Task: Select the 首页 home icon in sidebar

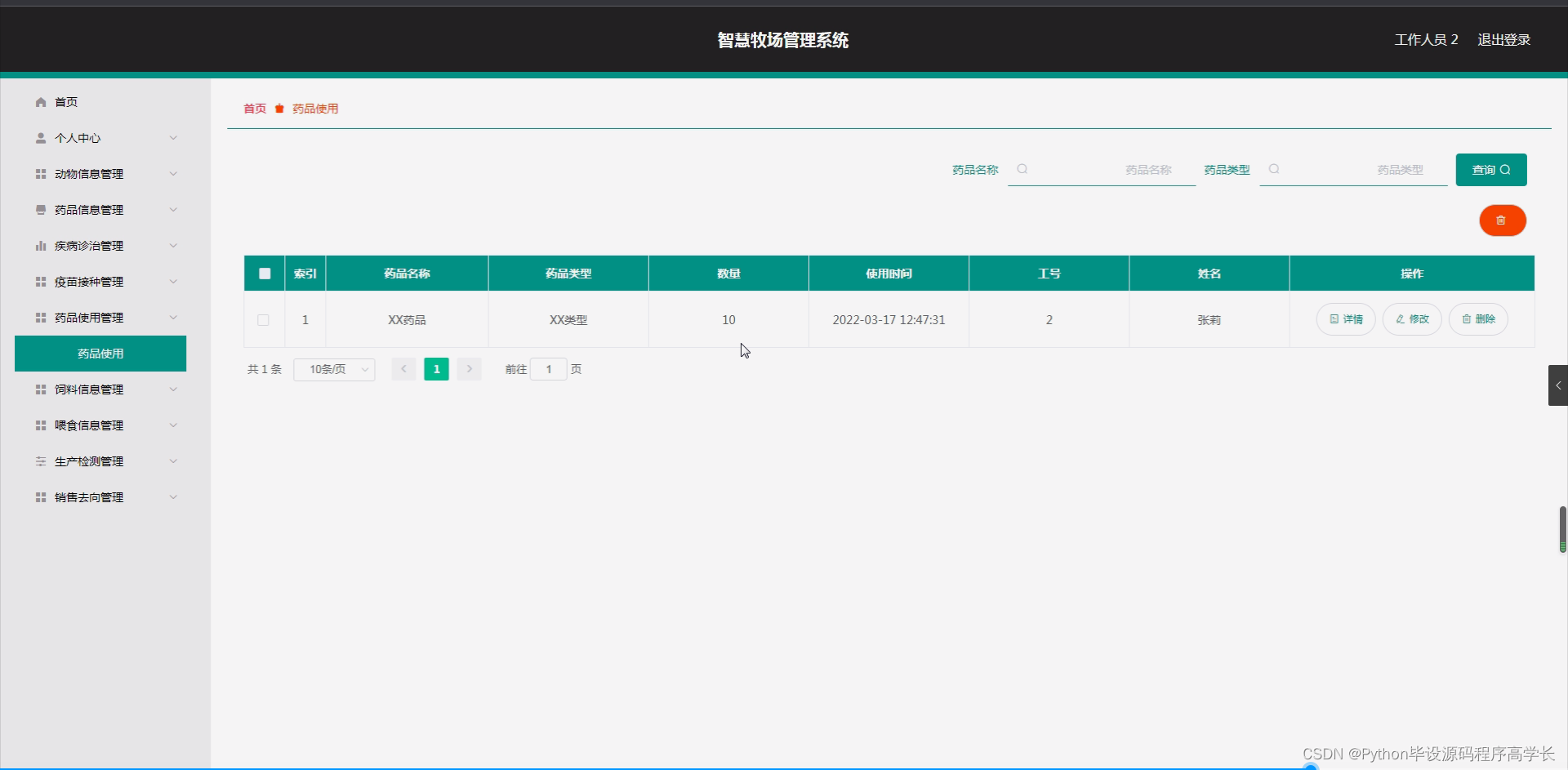Action: click(39, 102)
